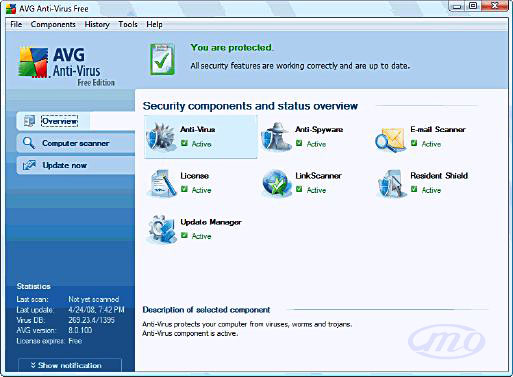
Task: Open the Anti-Spyware spy icon
Action: [x=275, y=137]
